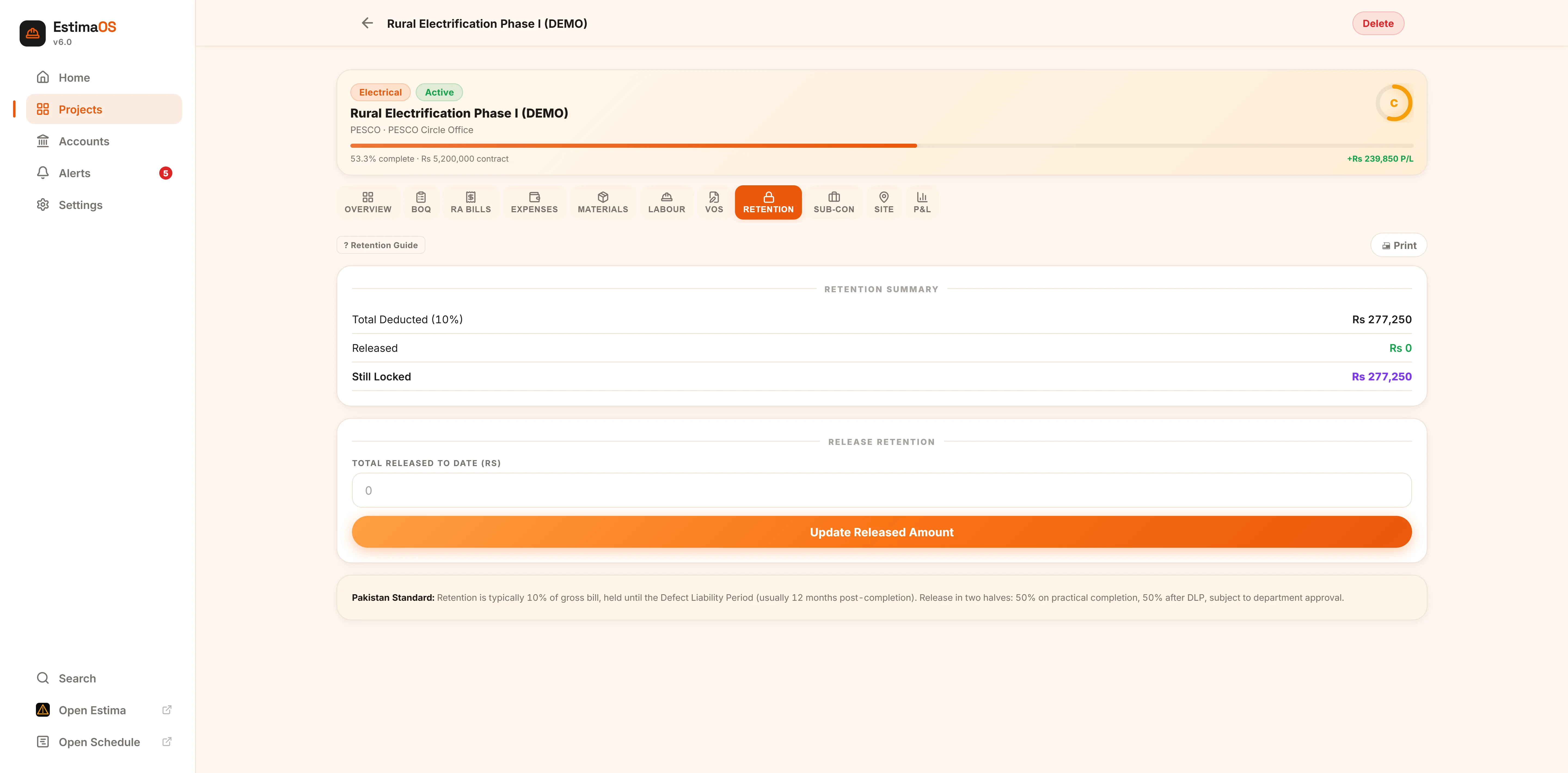Image resolution: width=1568 pixels, height=773 pixels.
Task: Click Open Schedule link label
Action: 99,742
